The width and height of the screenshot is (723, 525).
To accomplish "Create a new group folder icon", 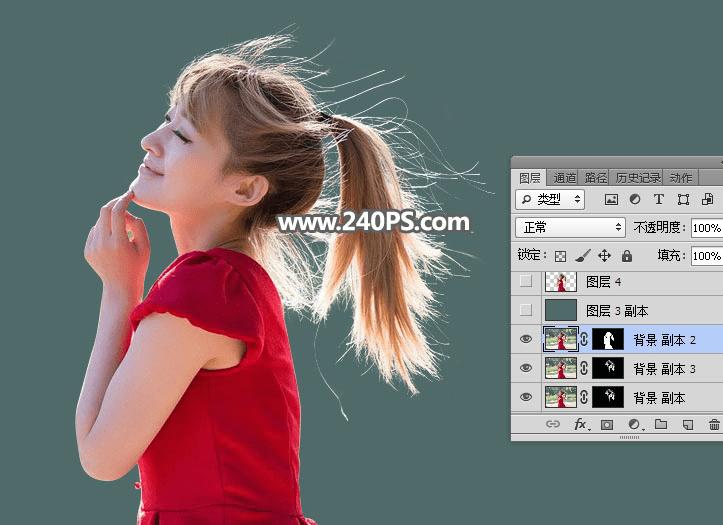I will click(x=661, y=424).
